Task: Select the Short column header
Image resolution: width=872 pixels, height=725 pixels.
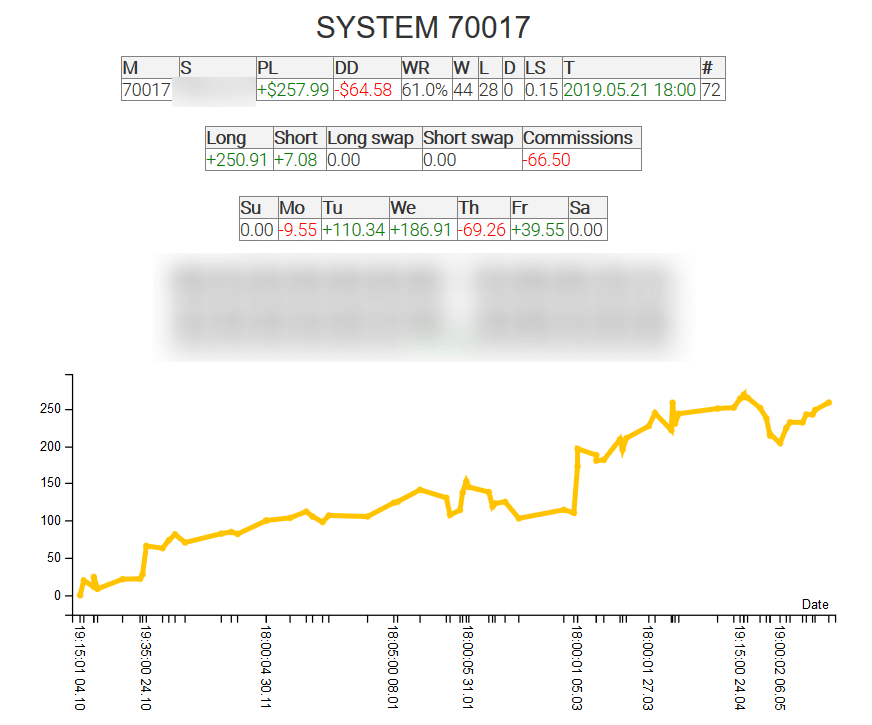Action: [x=299, y=138]
